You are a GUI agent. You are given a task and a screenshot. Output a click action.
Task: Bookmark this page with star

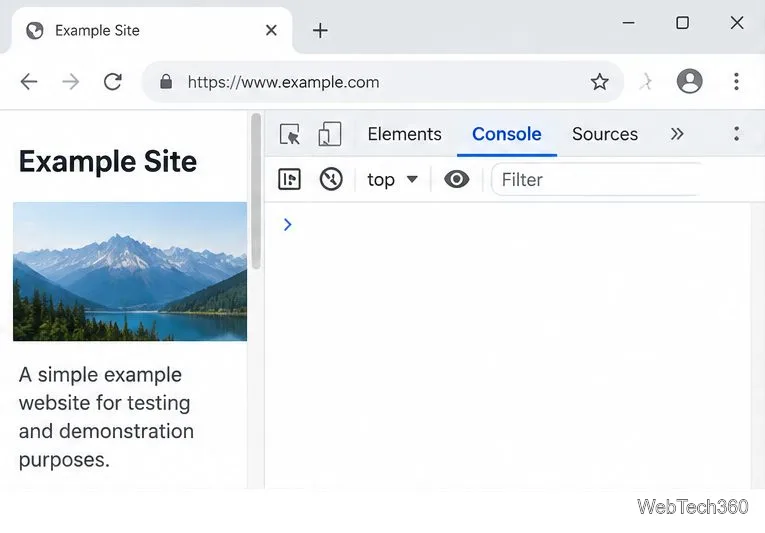(599, 82)
